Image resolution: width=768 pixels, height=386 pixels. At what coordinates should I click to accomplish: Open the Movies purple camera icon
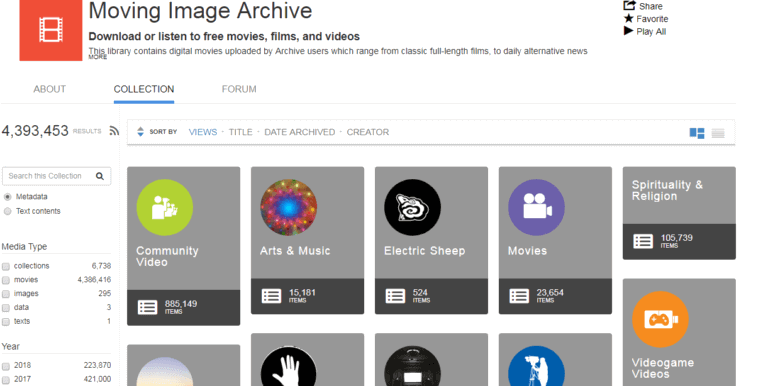pos(536,207)
